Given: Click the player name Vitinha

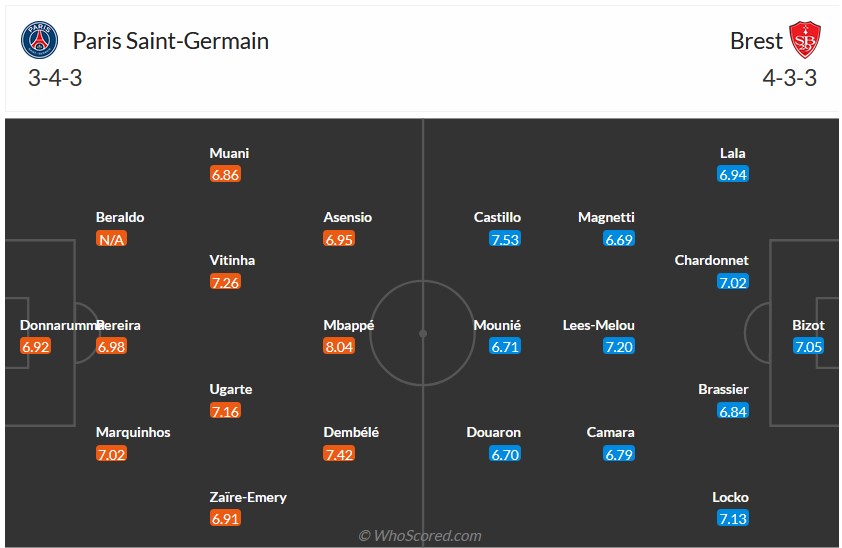Looking at the screenshot, I should 232,260.
